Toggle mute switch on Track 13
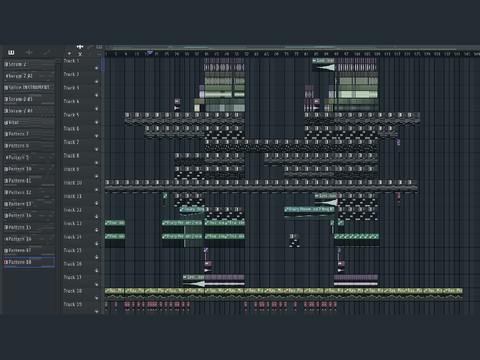480x360 pixels. [x=97, y=230]
